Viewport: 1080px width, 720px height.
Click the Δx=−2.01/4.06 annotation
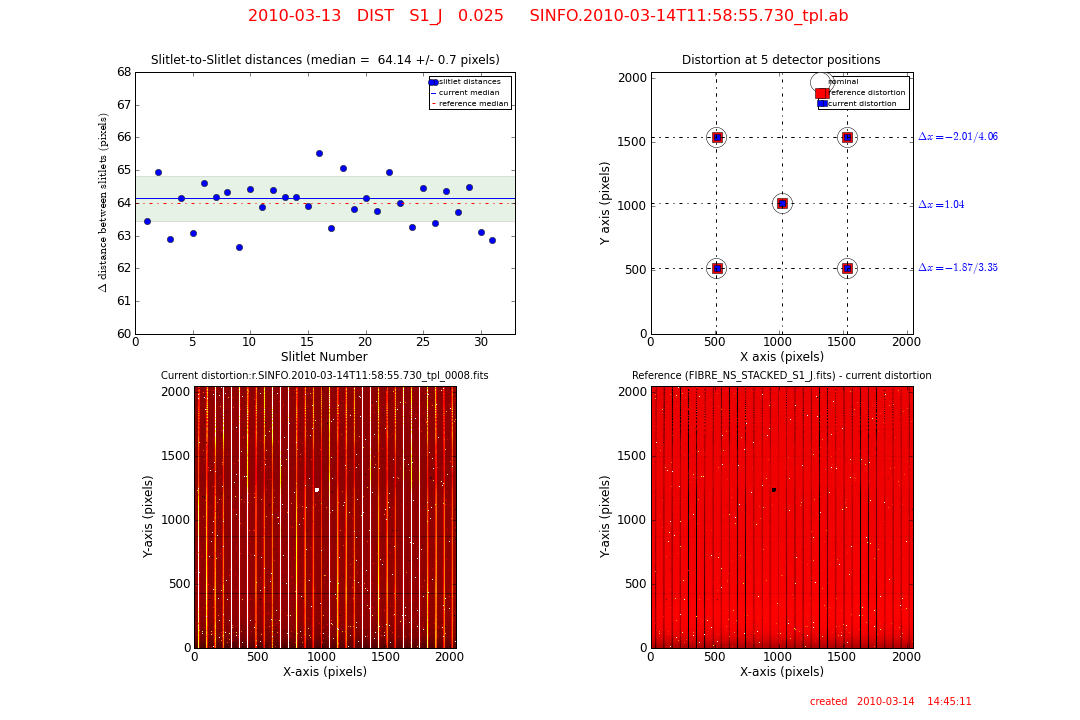click(957, 137)
